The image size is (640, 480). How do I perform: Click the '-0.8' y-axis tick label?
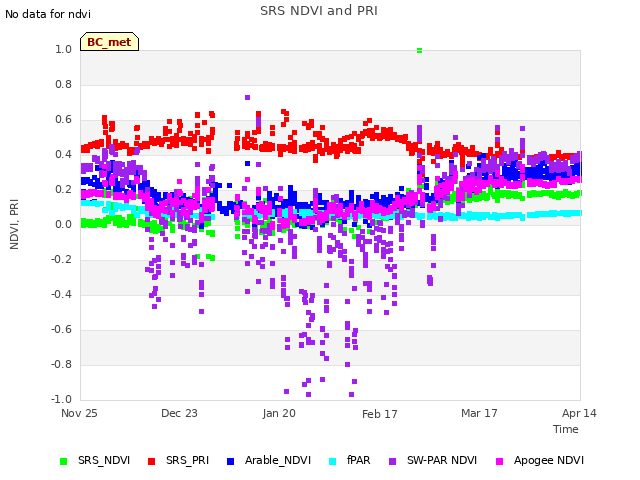point(61,364)
